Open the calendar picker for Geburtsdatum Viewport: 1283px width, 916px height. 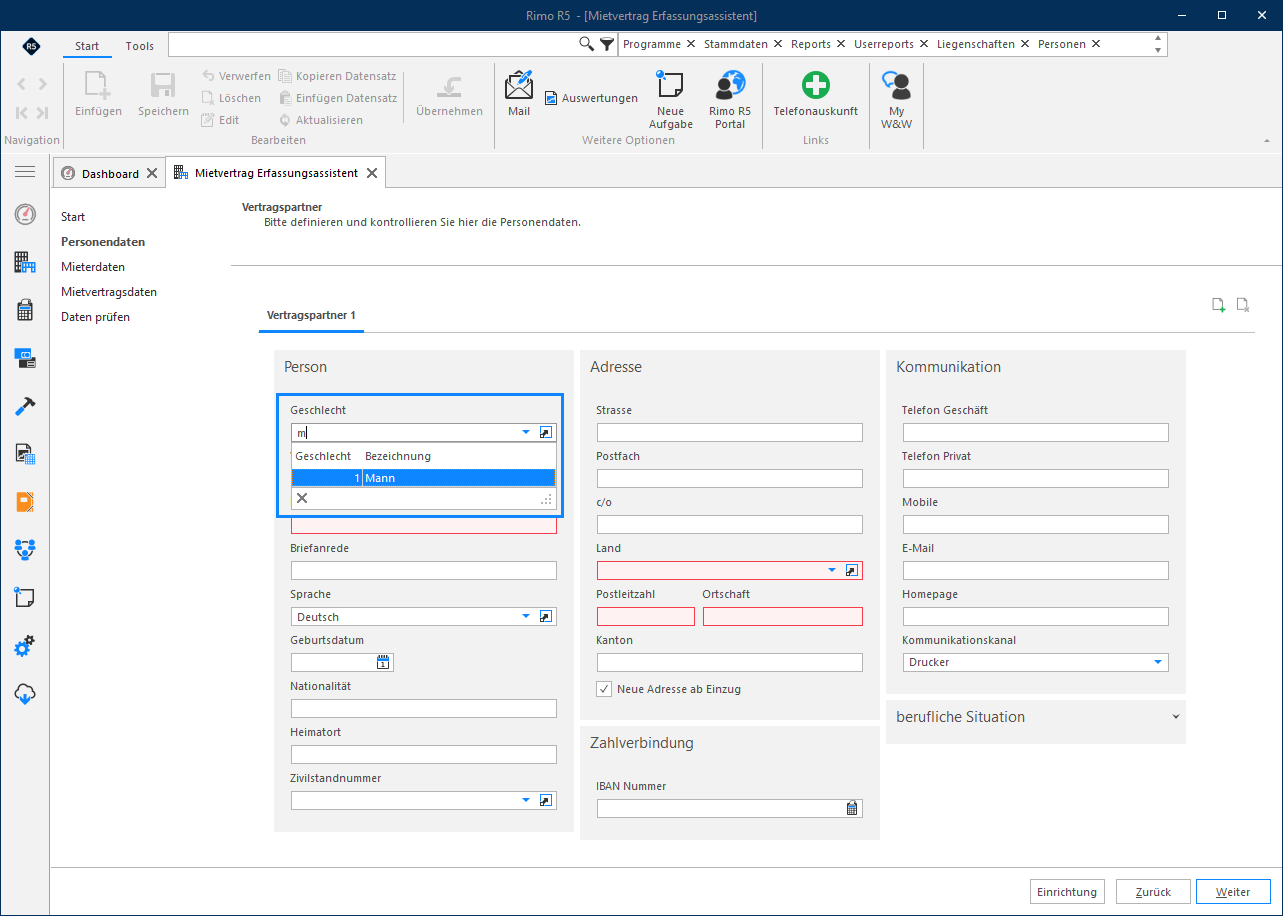tap(384, 662)
